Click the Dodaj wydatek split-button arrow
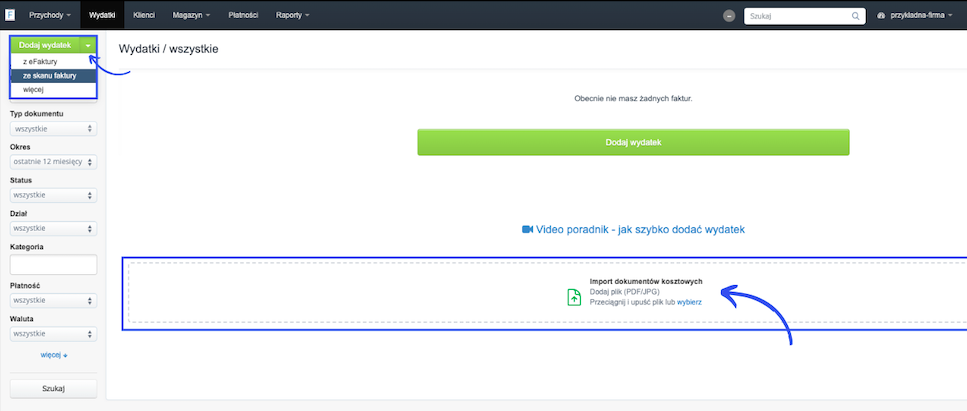 (x=88, y=46)
